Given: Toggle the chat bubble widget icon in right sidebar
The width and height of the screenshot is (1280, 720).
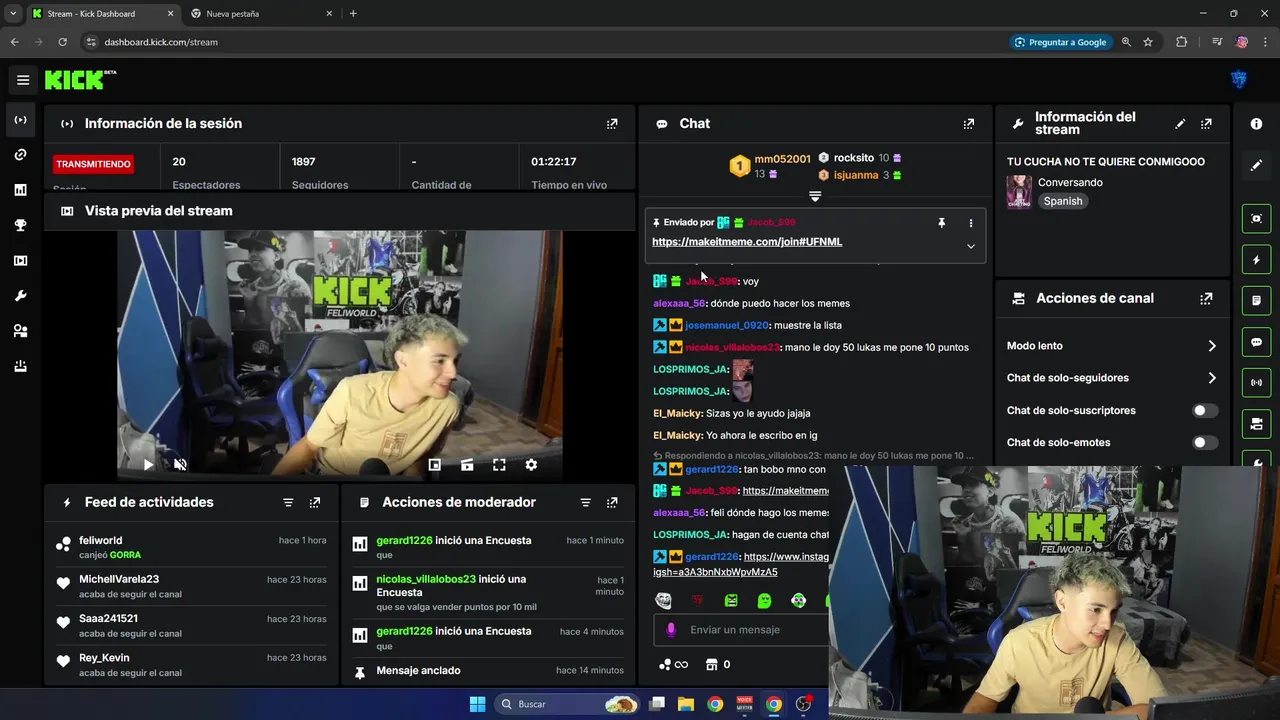Looking at the screenshot, I should click(1256, 342).
